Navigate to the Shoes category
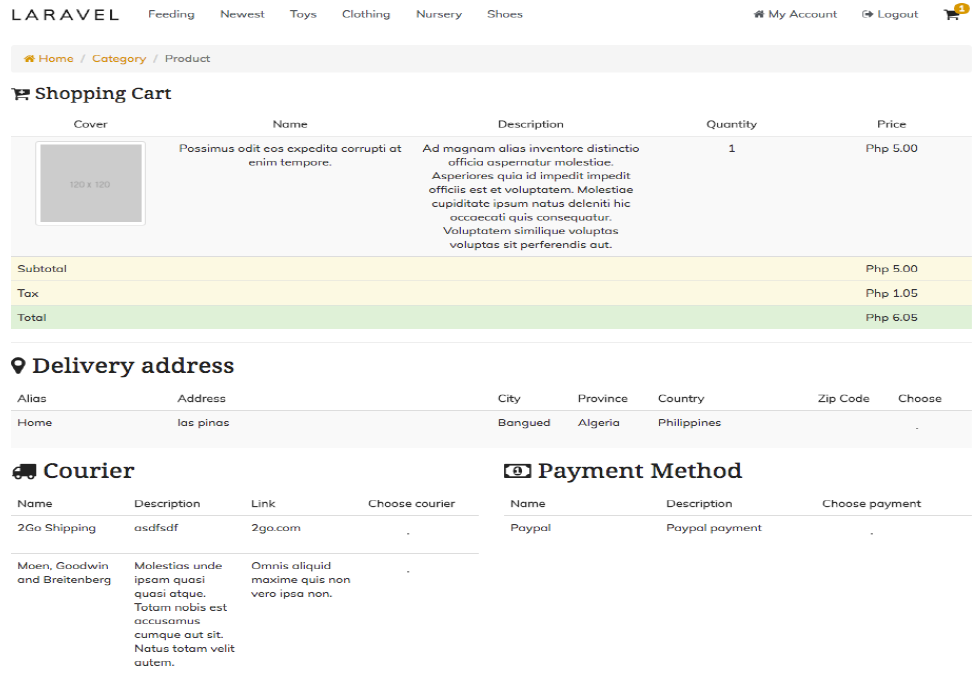The image size is (975, 682). [x=505, y=15]
